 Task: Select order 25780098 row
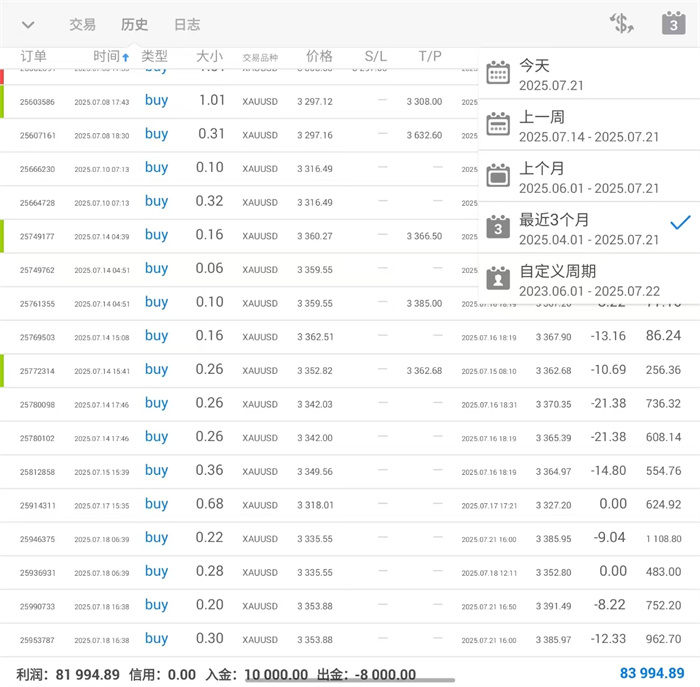(x=350, y=404)
